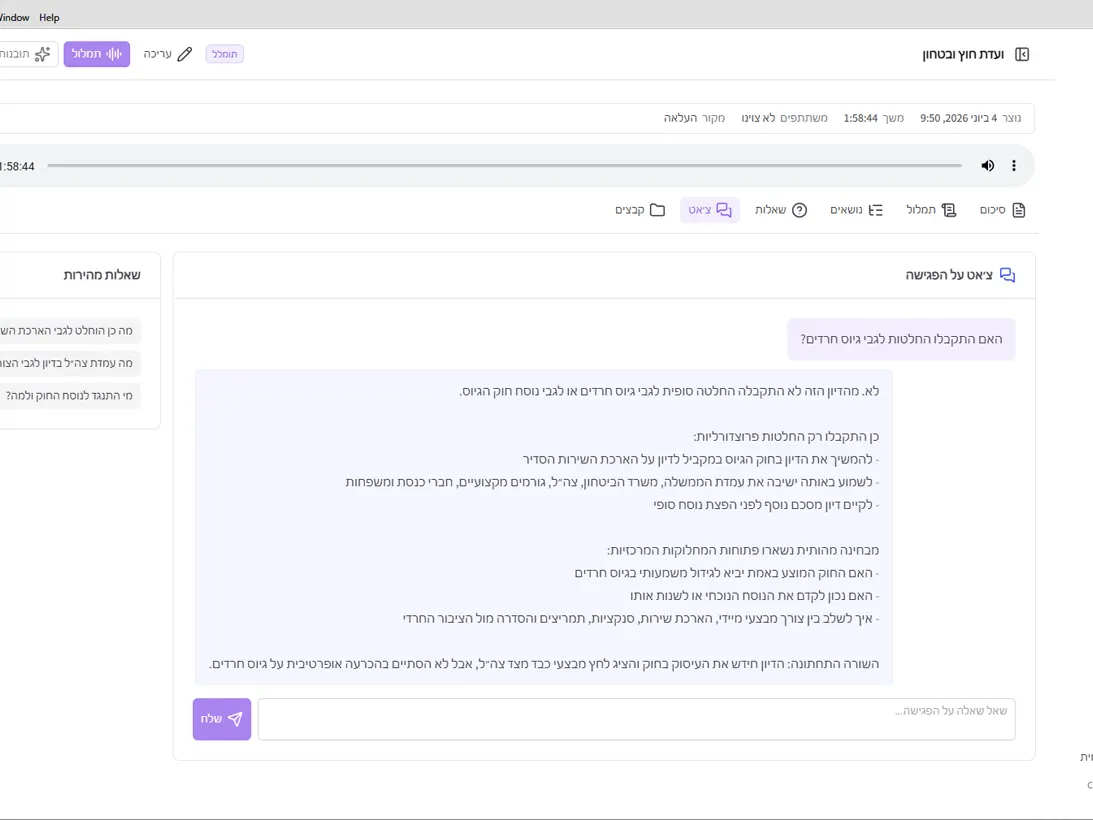This screenshot has width=1093, height=820.
Task: Focus the שאל שאלה על הפגישה input
Action: tap(636, 719)
